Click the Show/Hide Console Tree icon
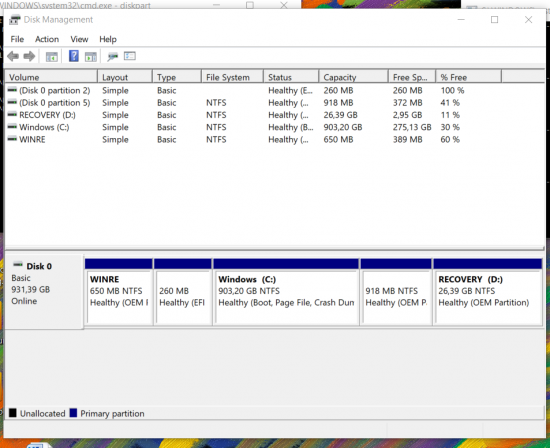550x448 pixels. pos(52,56)
